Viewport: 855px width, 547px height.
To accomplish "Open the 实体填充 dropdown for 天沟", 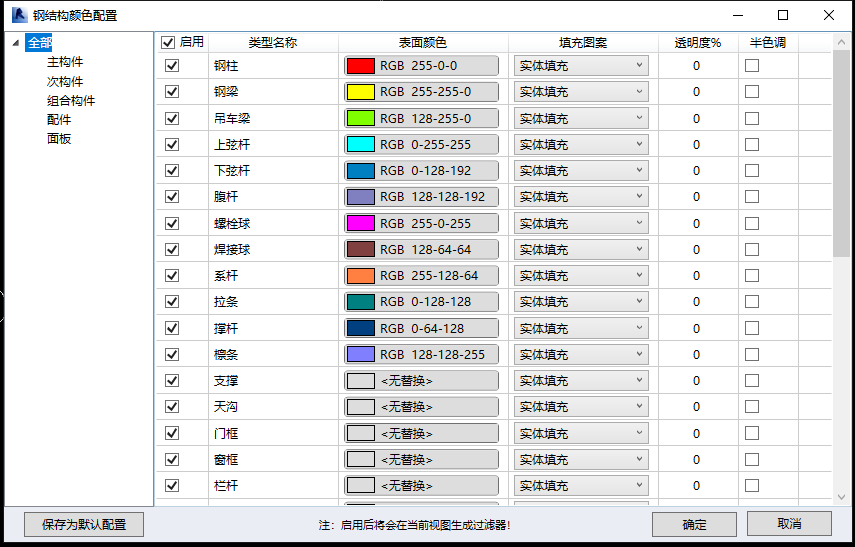I will pos(581,406).
